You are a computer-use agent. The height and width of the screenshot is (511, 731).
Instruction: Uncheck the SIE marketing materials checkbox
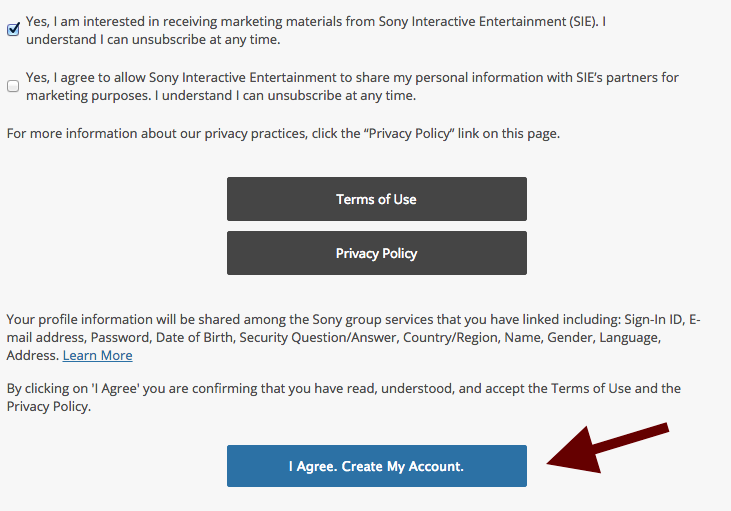(x=13, y=29)
